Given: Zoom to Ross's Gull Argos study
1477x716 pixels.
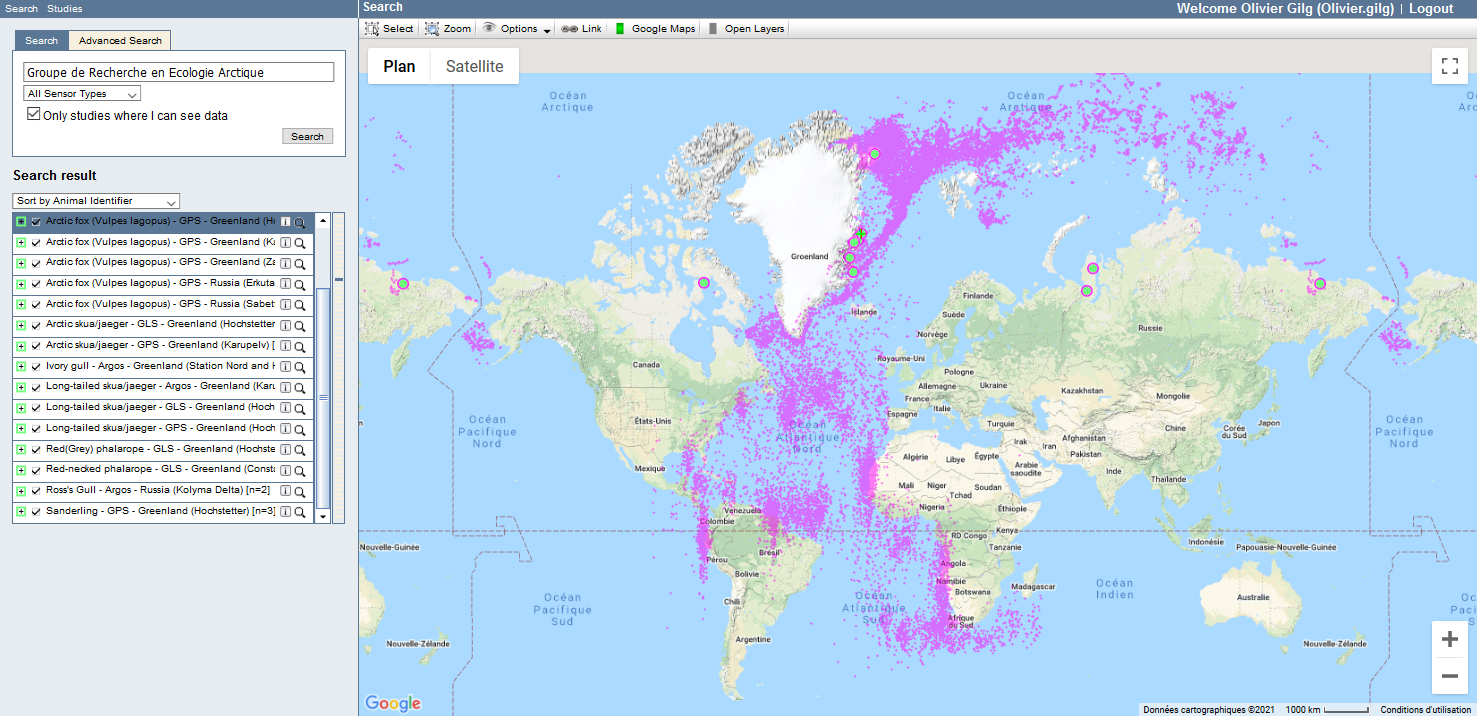Looking at the screenshot, I should pyautogui.click(x=299, y=491).
